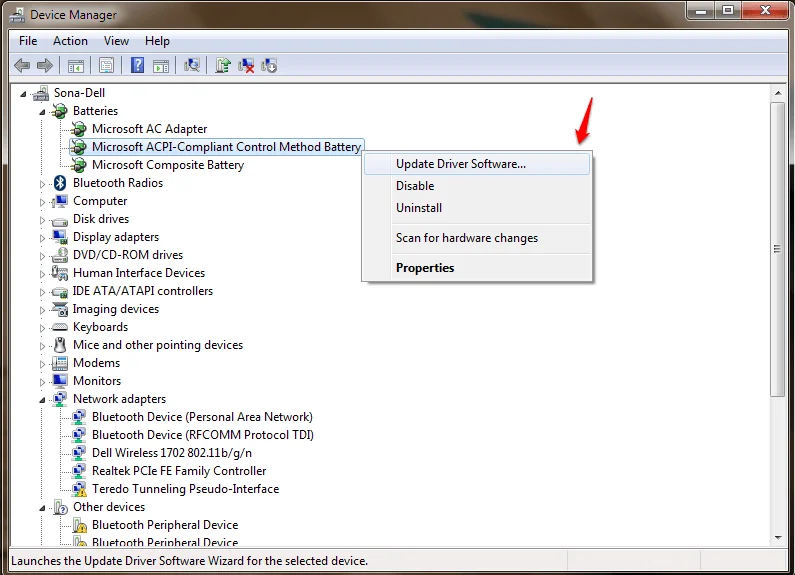Image resolution: width=795 pixels, height=575 pixels.
Task: Select Bluetooth Device (RFCOMM Protocol TDI)
Action: tap(203, 435)
